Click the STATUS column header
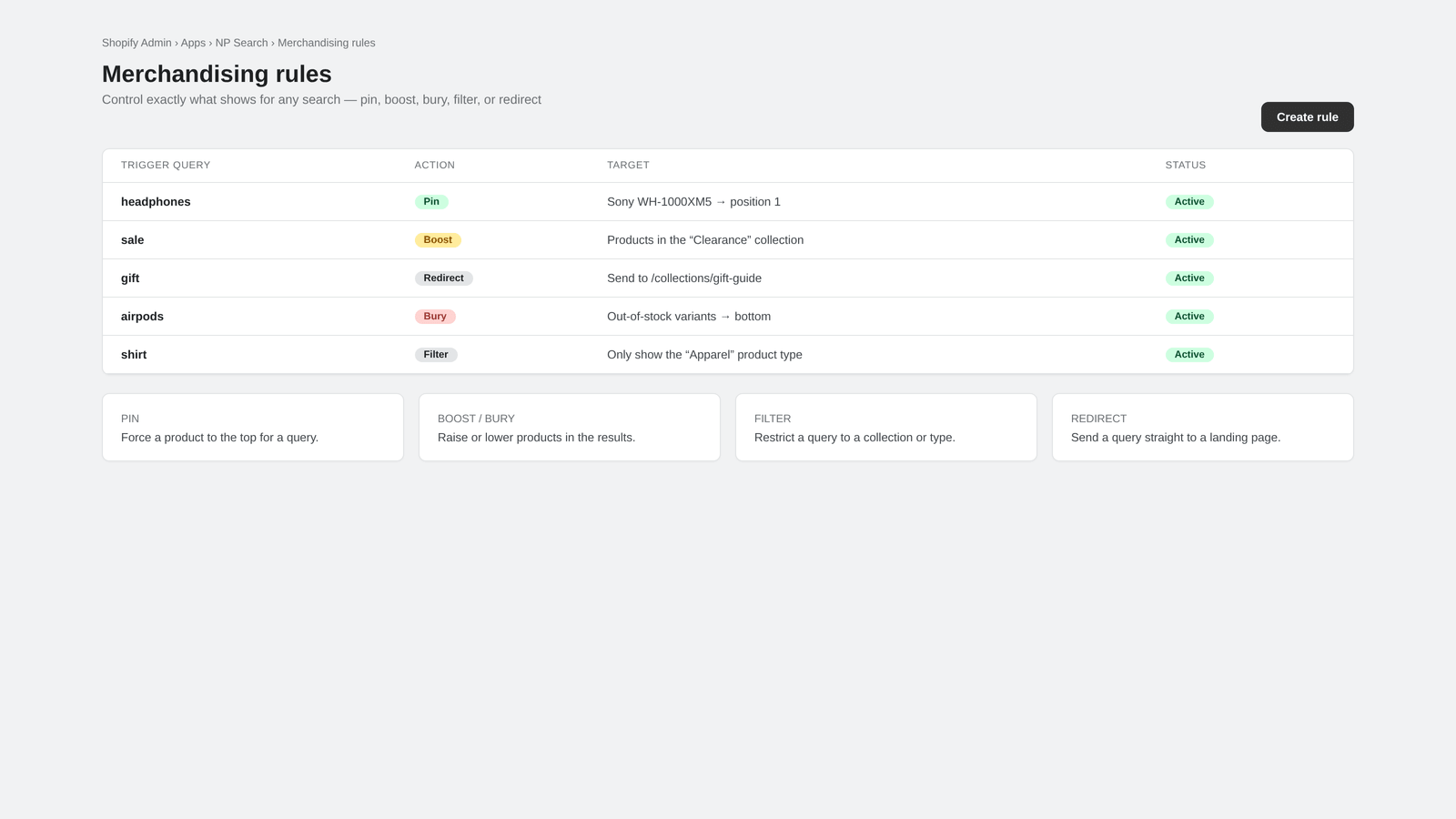 [x=1185, y=165]
